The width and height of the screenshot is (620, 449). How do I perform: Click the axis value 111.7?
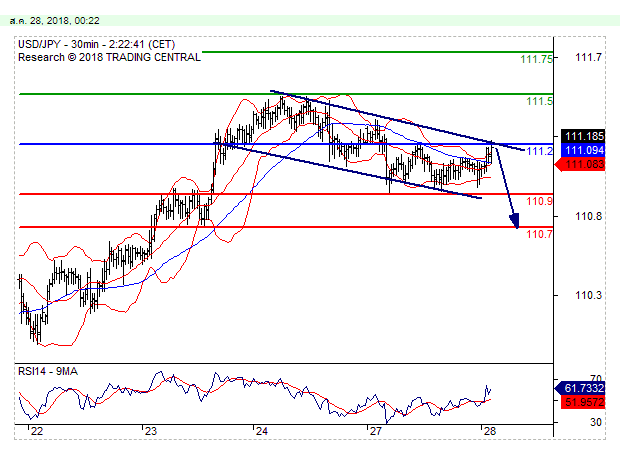coord(588,58)
